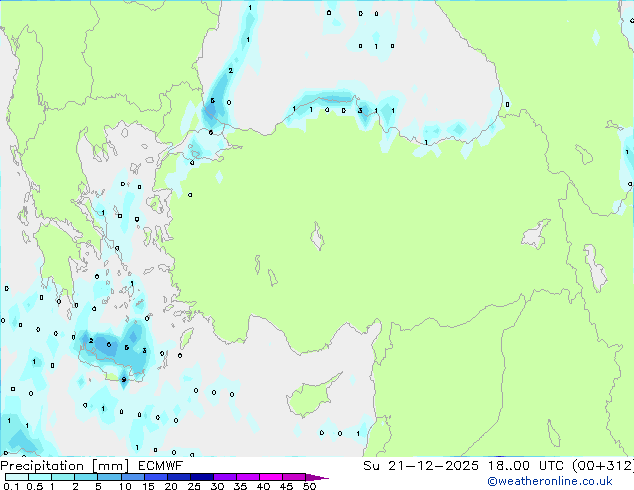Click the 20–25 mm dark blue swatch

[179, 477]
